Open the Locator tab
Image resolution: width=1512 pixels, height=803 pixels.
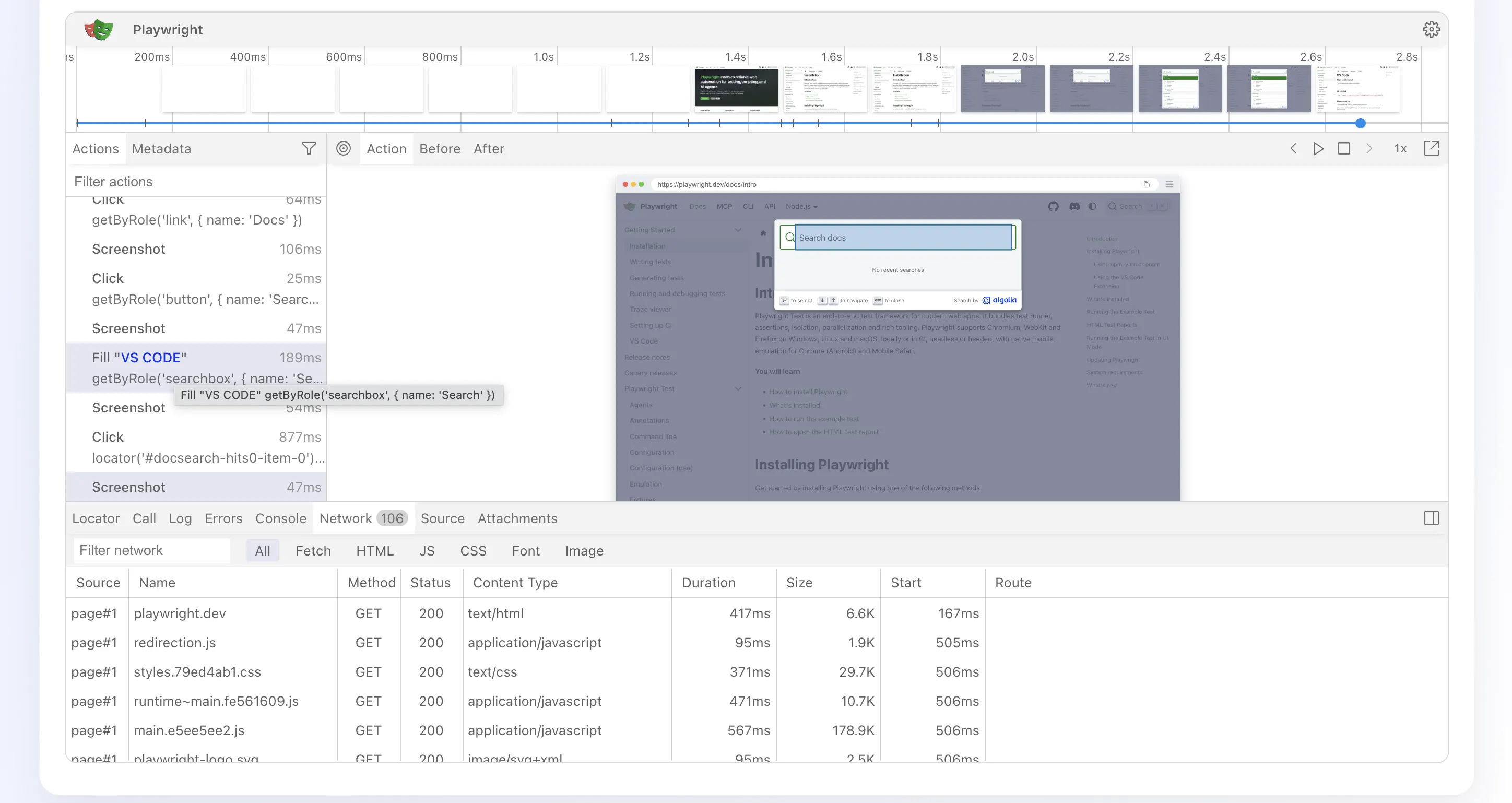point(96,518)
